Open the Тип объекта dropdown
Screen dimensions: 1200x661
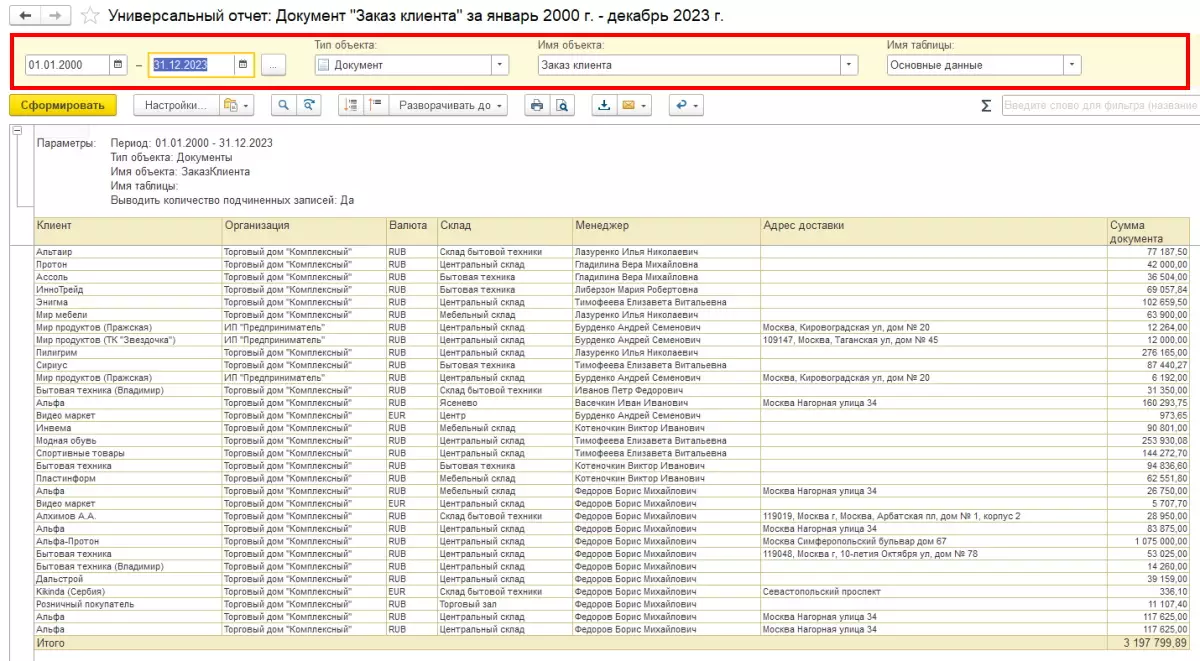pos(500,65)
